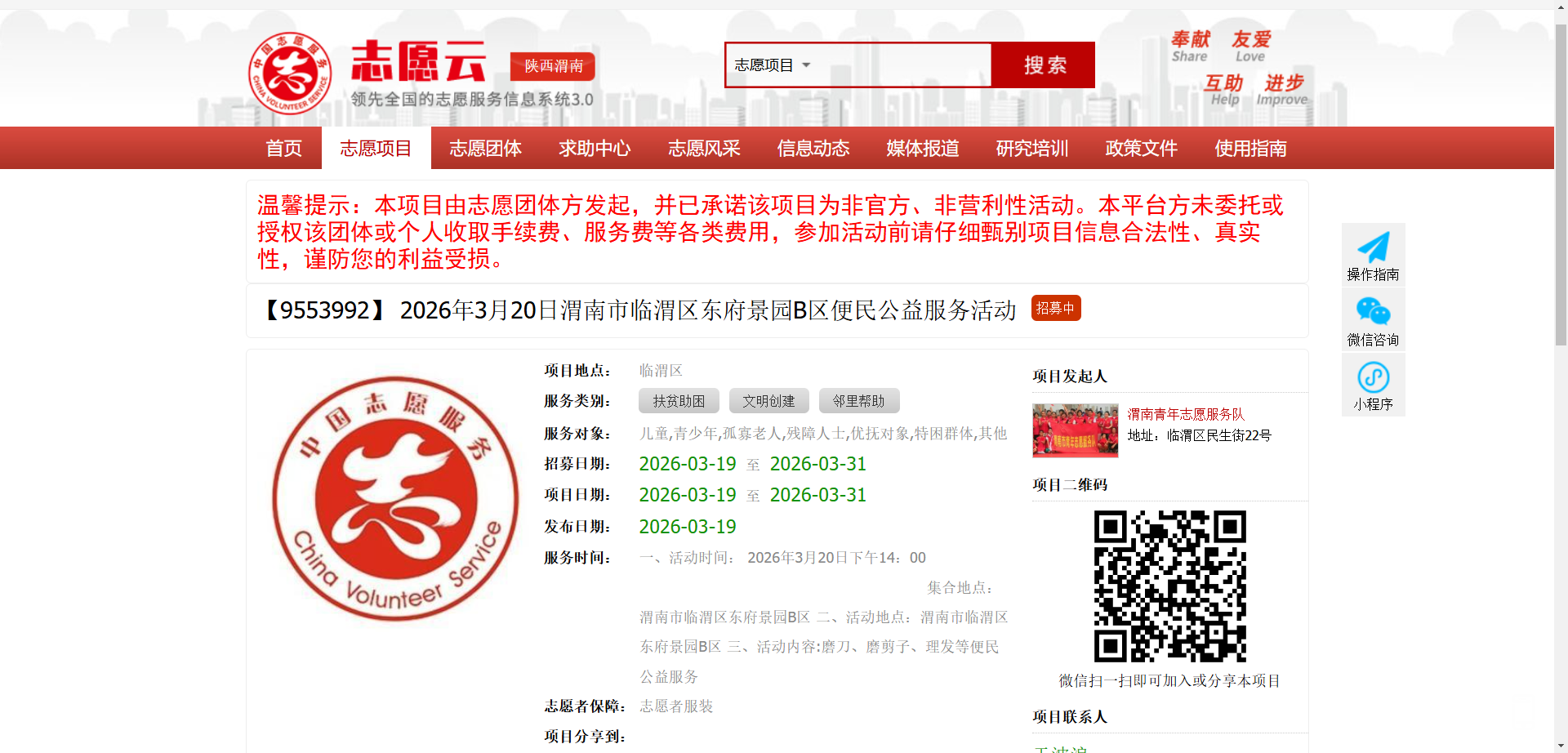
Task: Click the large China Volunteer Service emblem
Action: pyautogui.click(x=395, y=498)
